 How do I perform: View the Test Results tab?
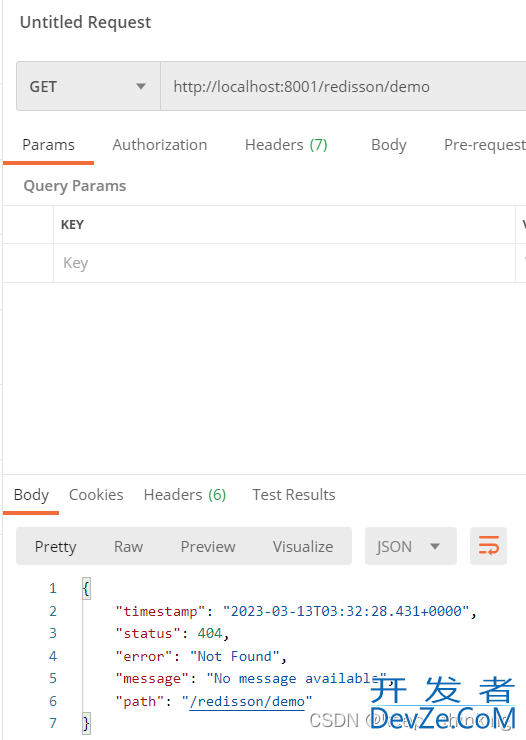coord(293,495)
